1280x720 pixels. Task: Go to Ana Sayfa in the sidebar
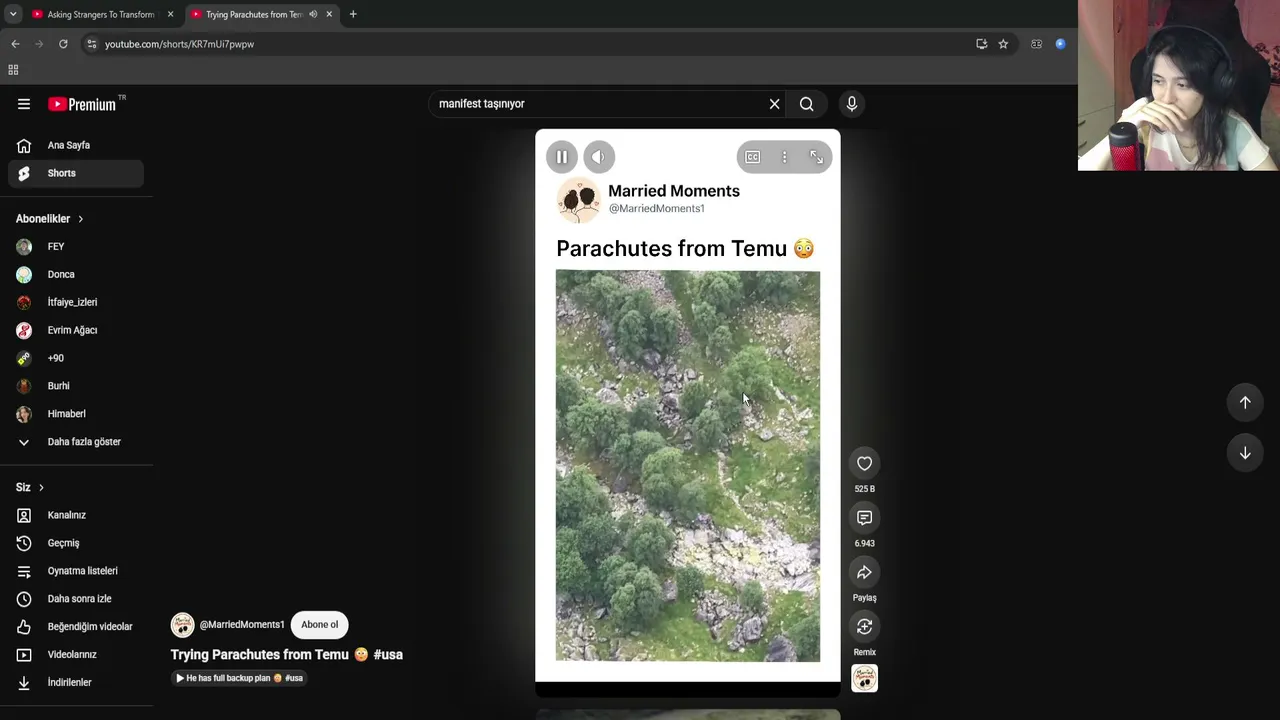pos(76,145)
